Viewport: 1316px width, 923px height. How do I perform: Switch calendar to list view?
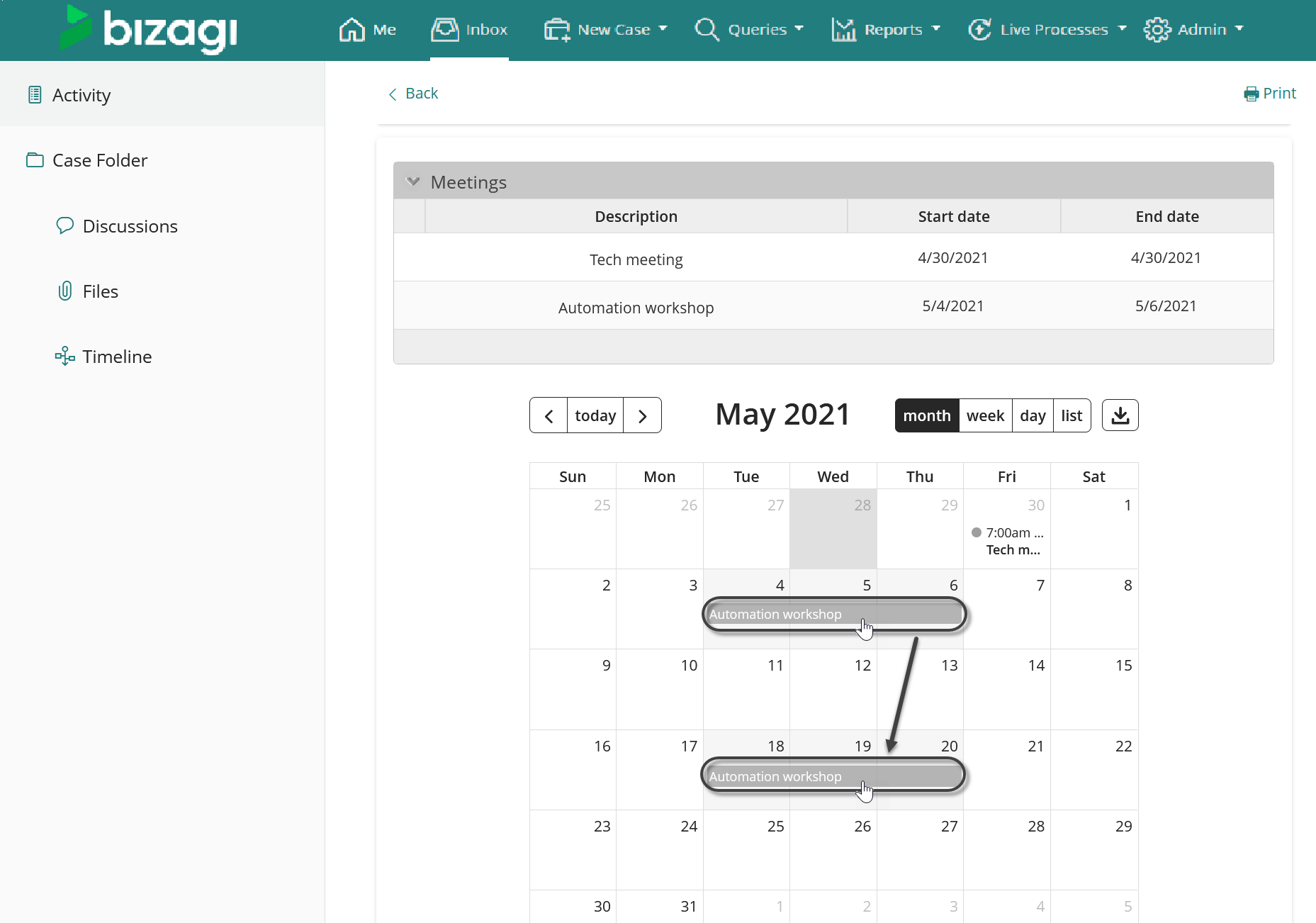click(1072, 415)
